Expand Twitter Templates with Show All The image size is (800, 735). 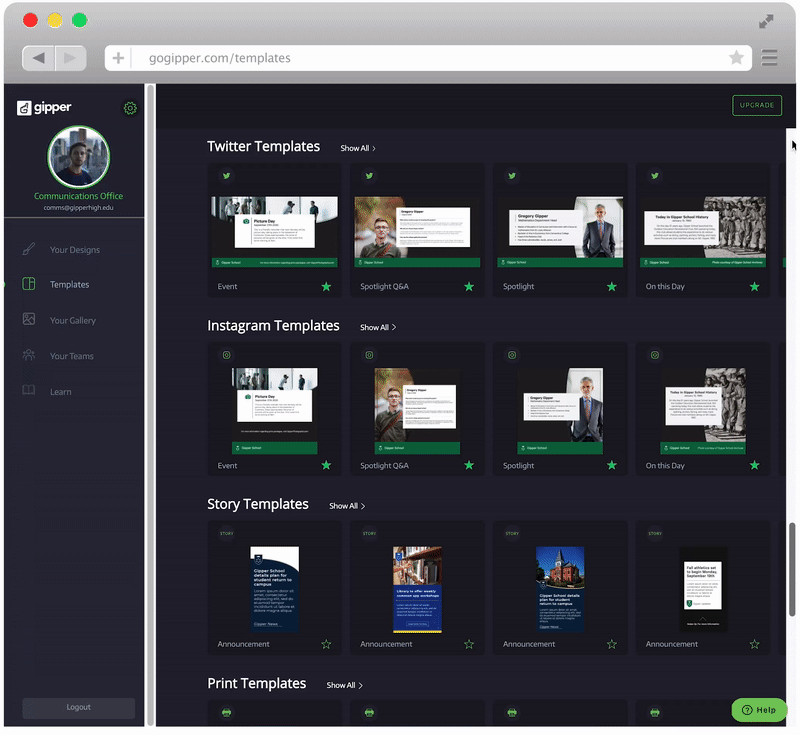[x=358, y=148]
